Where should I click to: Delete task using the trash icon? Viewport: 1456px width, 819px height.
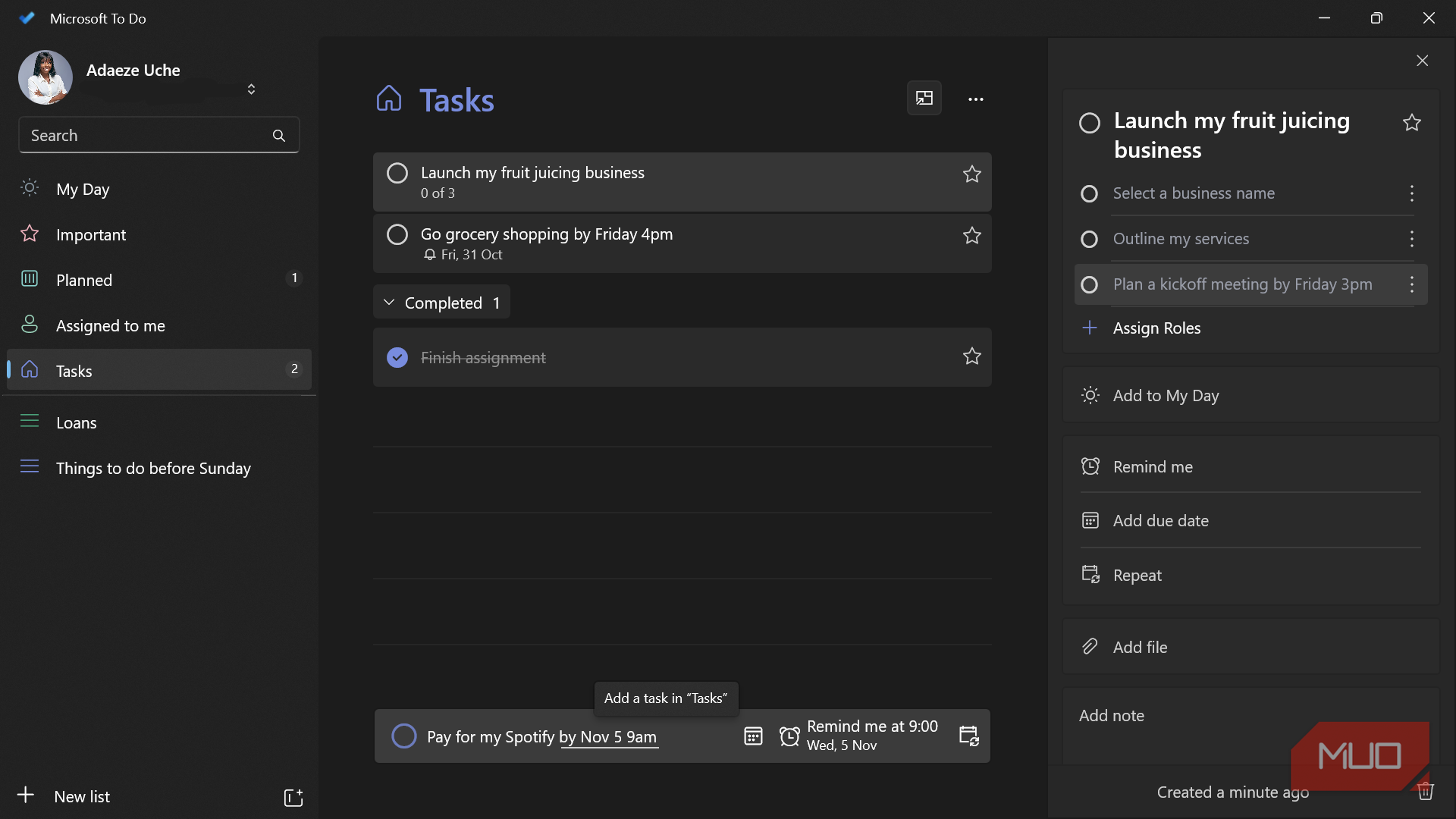point(1425,792)
